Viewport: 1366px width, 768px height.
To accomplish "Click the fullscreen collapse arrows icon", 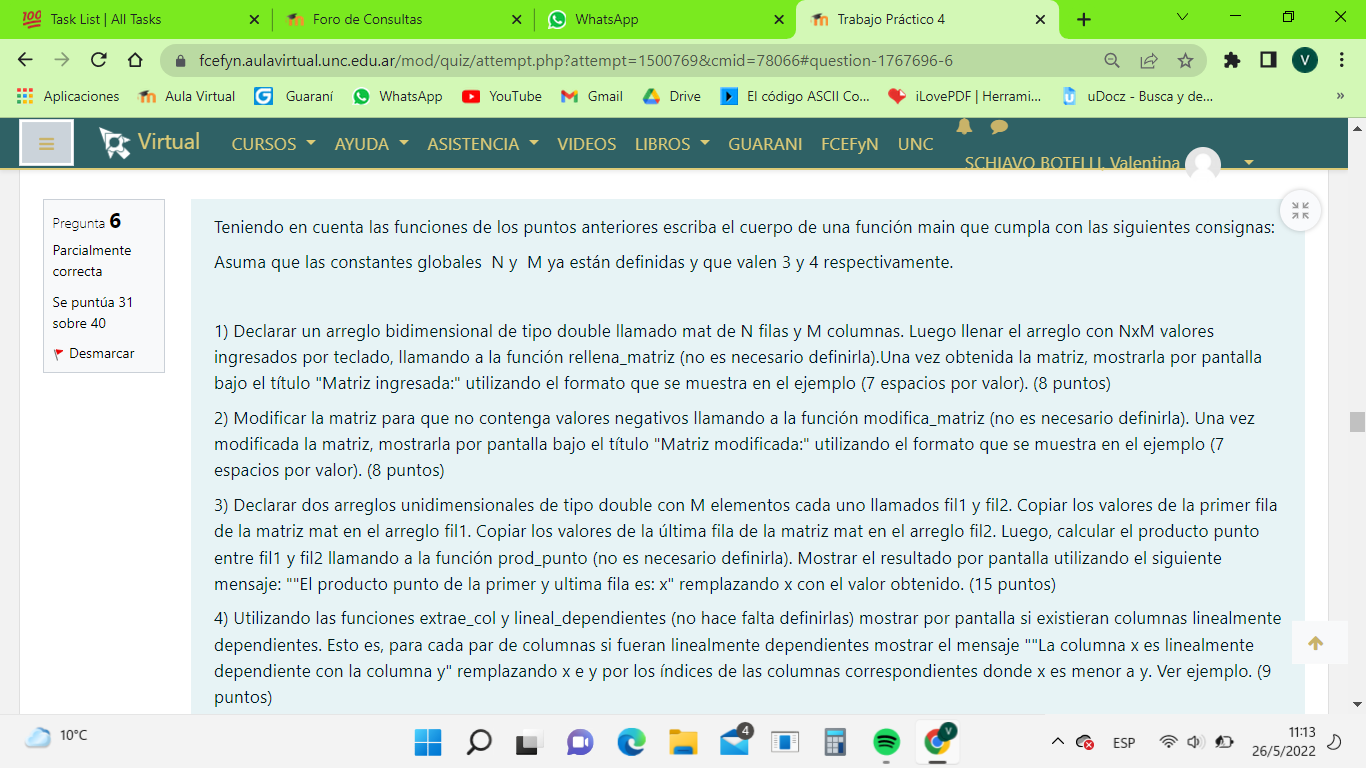I will [x=1300, y=211].
